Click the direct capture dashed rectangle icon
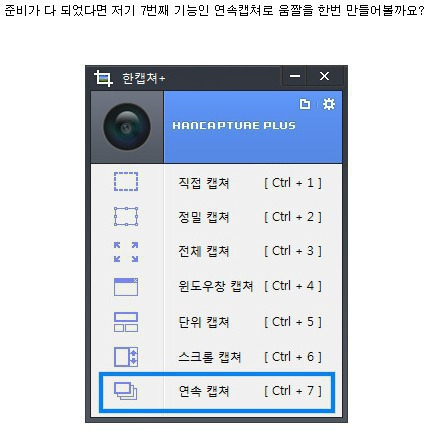Viewport: 430px width, 431px height. click(126, 182)
